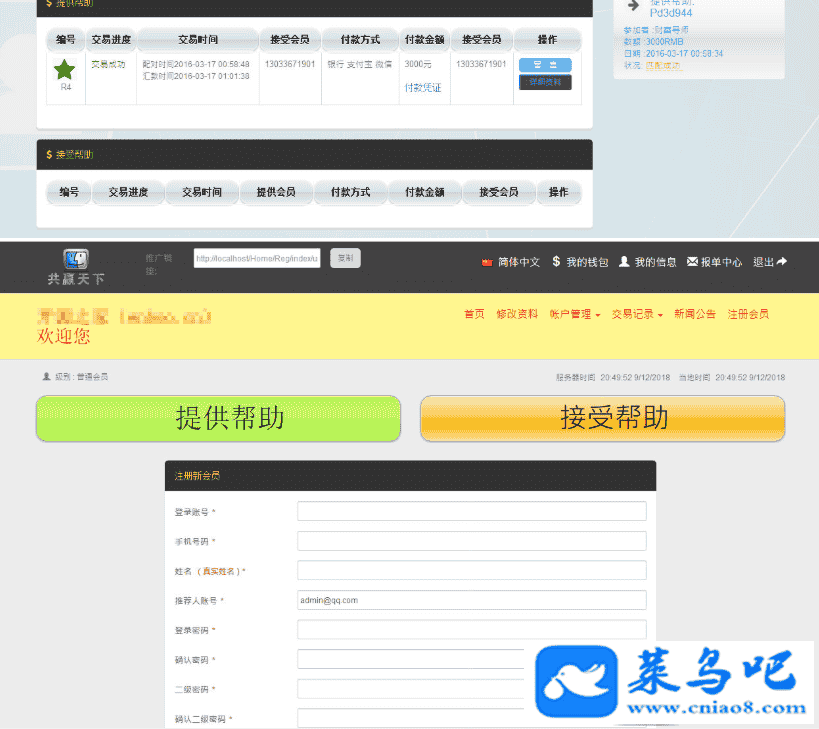Open the 付款凭证 link
Viewport: 819px width, 729px height.
pyautogui.click(x=423, y=88)
